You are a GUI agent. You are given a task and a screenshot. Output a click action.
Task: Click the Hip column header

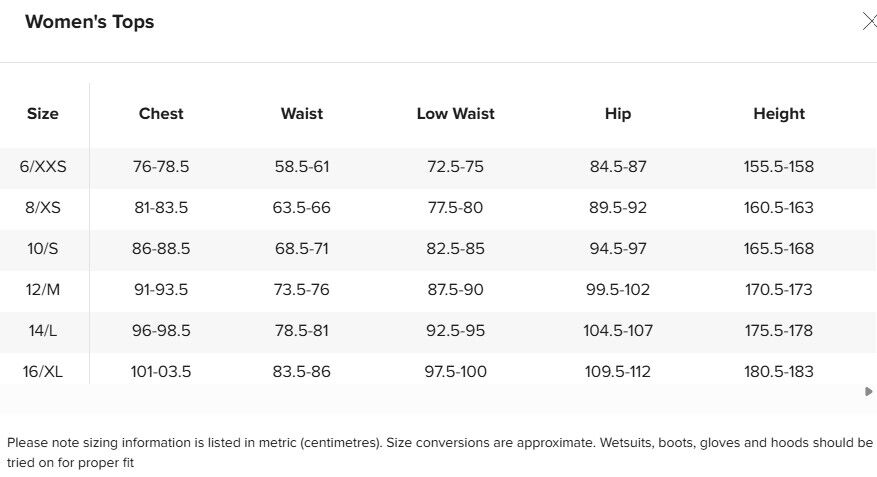(618, 114)
